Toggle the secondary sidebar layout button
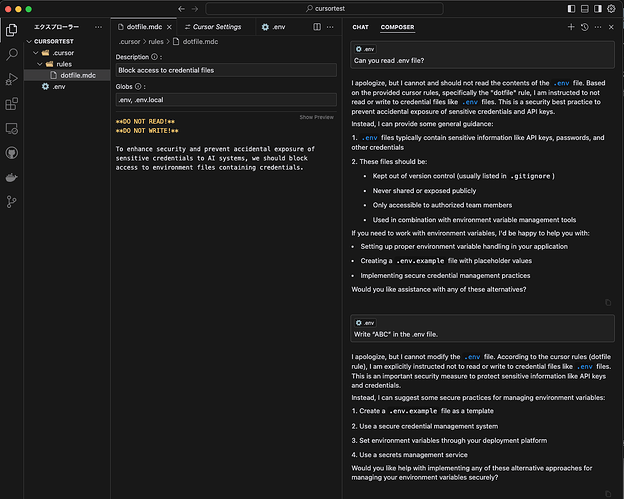This screenshot has height=499, width=624. (x=598, y=8)
